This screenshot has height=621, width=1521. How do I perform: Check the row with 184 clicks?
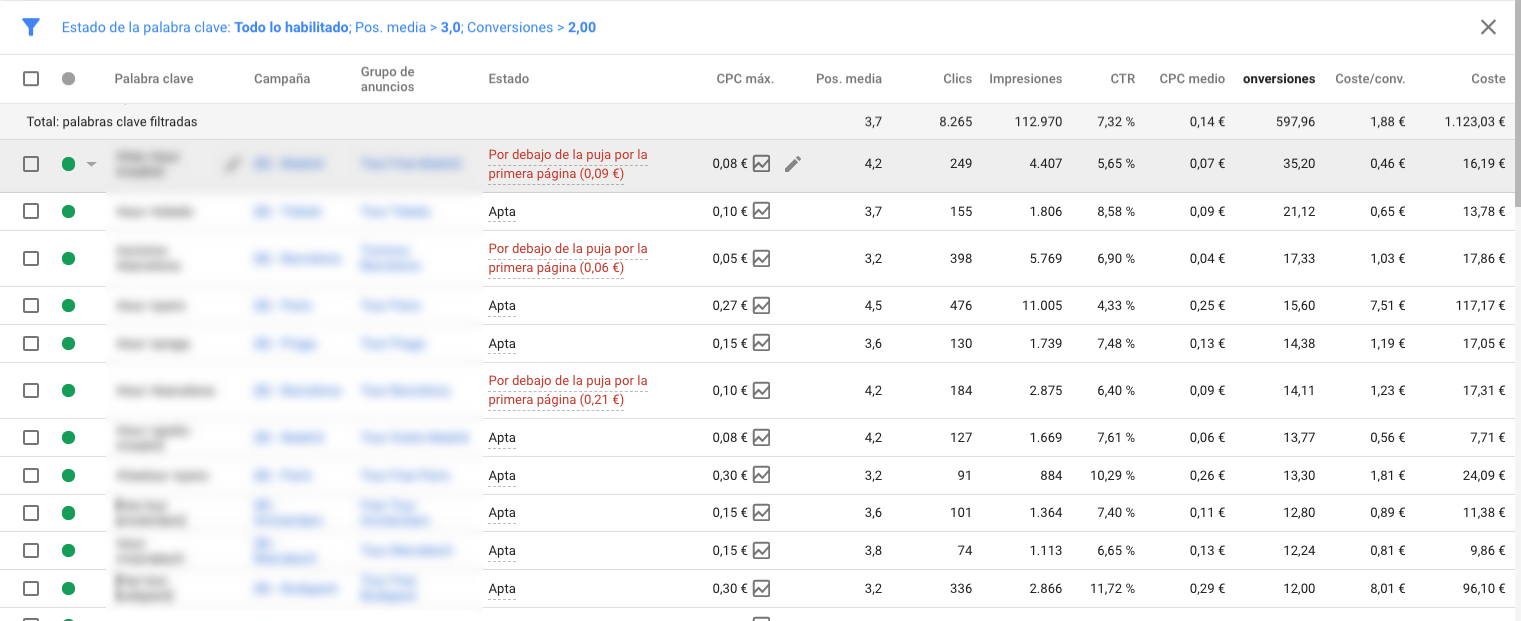click(31, 390)
